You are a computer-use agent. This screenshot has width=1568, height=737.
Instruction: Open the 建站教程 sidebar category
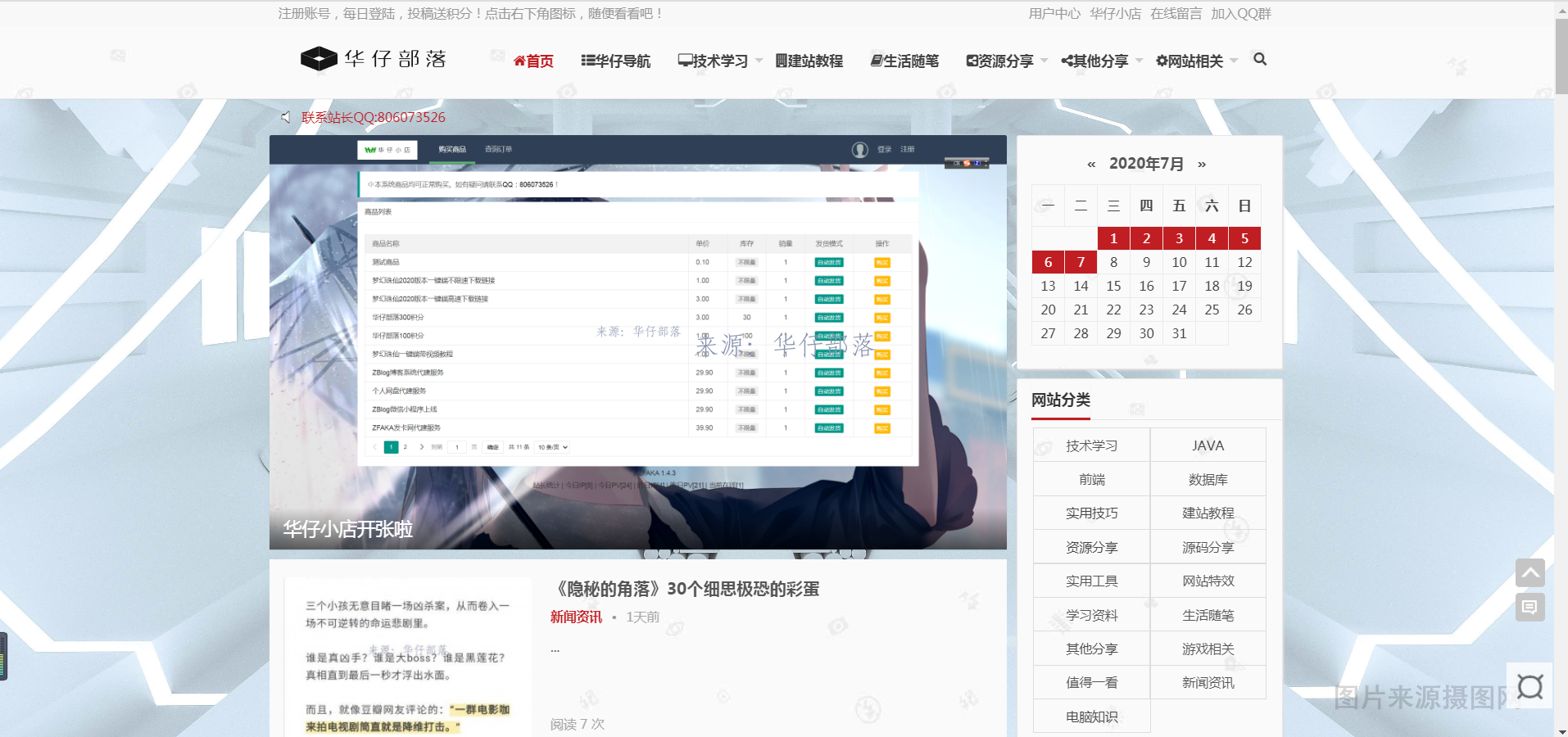point(1208,513)
